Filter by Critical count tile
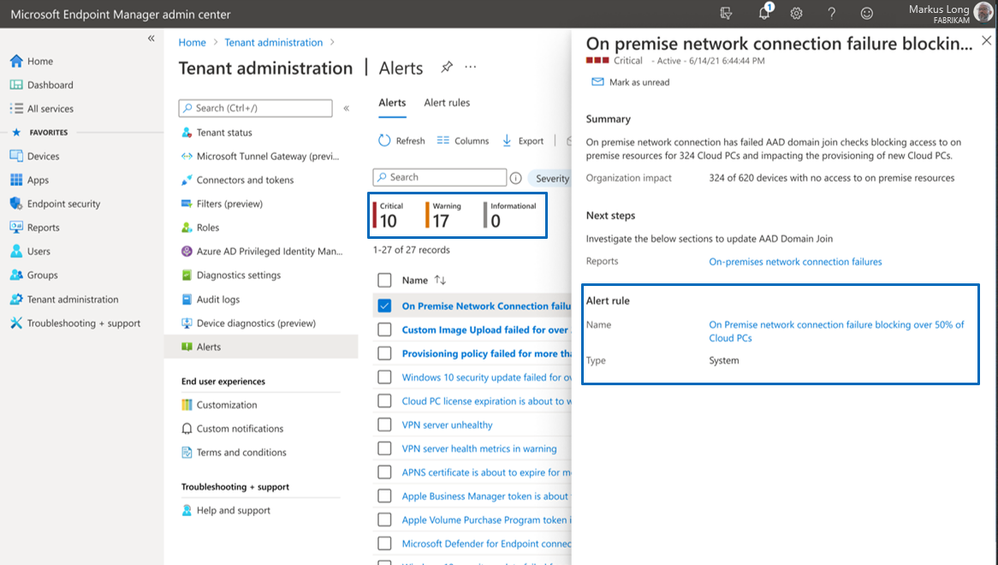Image resolution: width=998 pixels, height=565 pixels. 389,215
